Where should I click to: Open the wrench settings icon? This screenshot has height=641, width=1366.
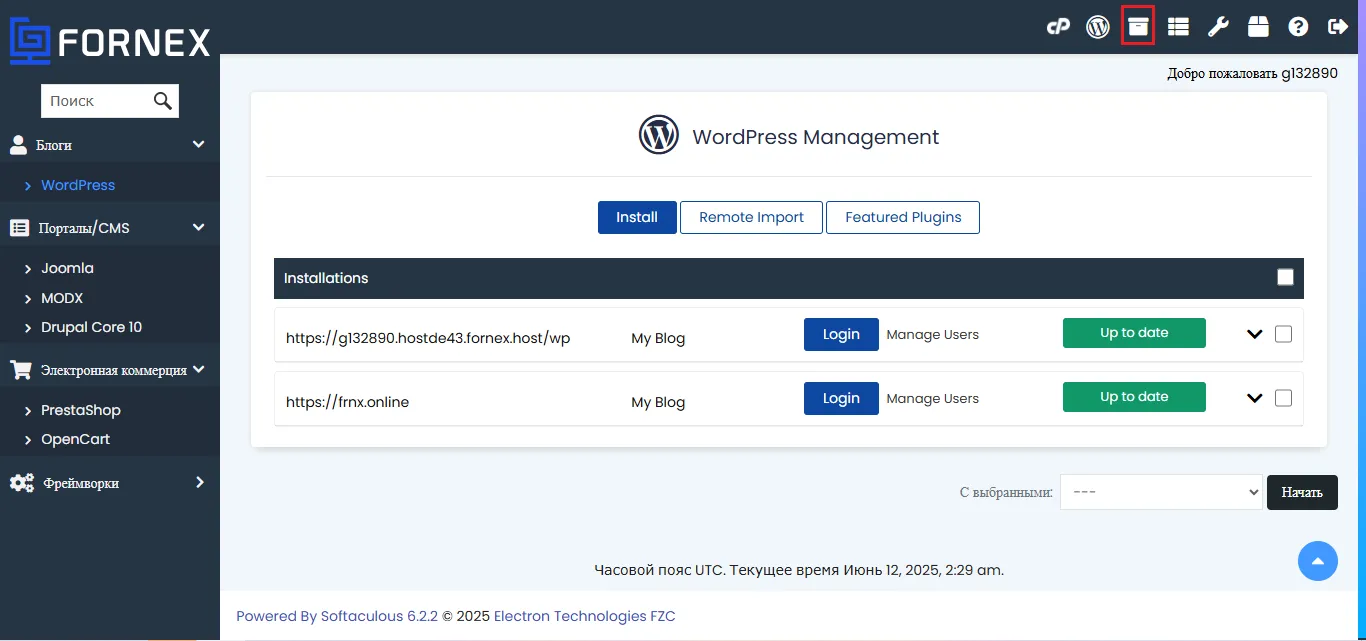[x=1218, y=27]
